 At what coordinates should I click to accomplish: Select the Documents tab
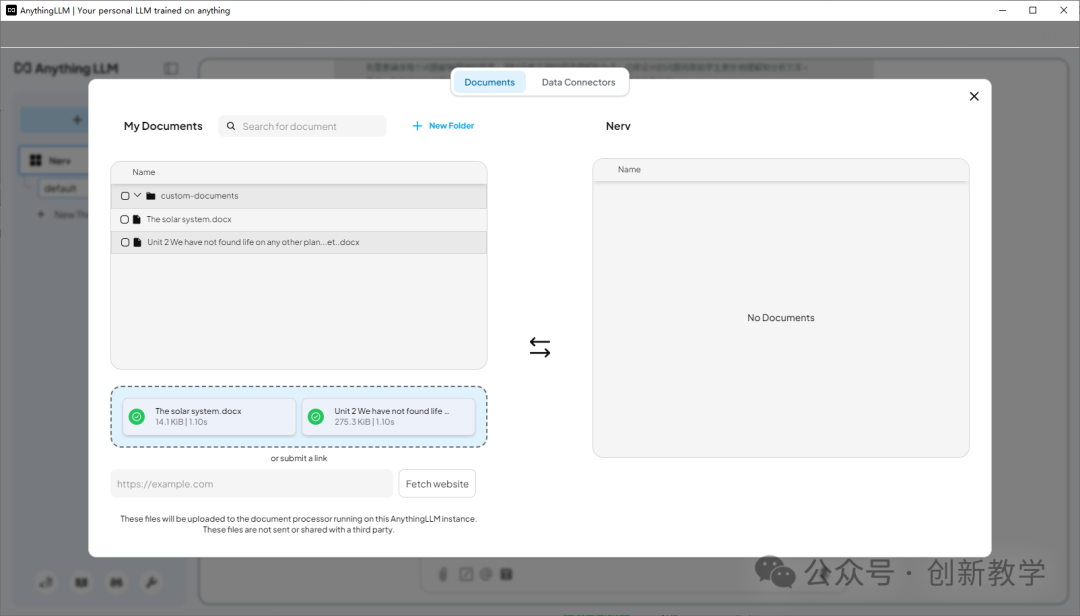[x=489, y=82]
